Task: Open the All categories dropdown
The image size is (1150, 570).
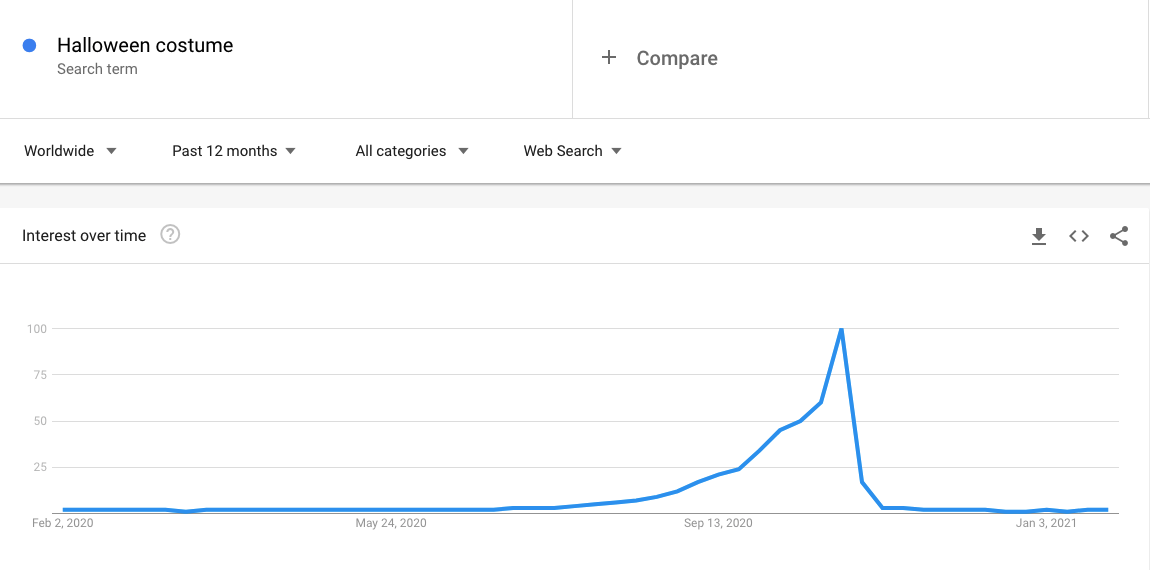Action: [x=412, y=151]
